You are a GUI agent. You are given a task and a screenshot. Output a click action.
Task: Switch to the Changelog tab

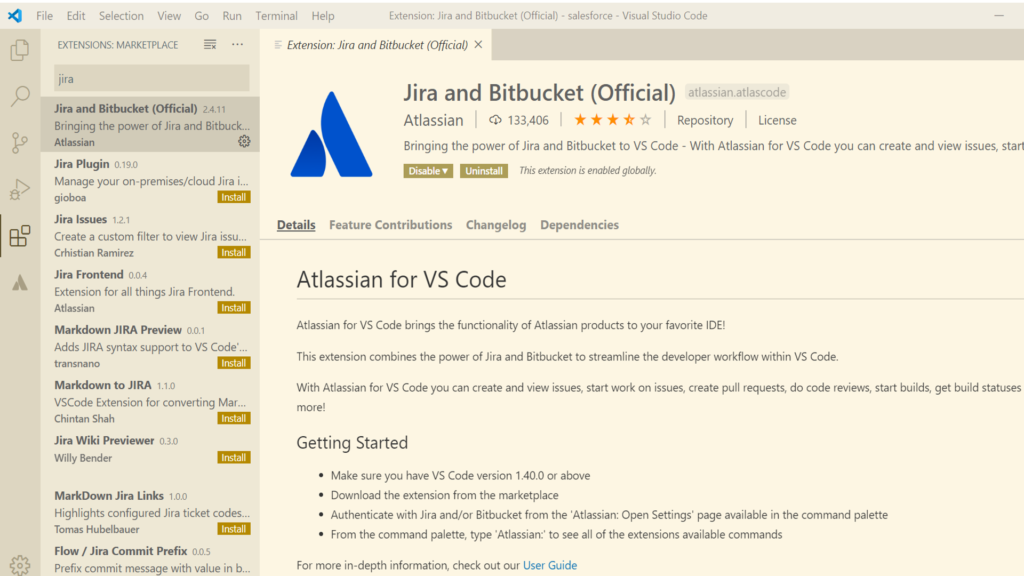click(x=496, y=225)
